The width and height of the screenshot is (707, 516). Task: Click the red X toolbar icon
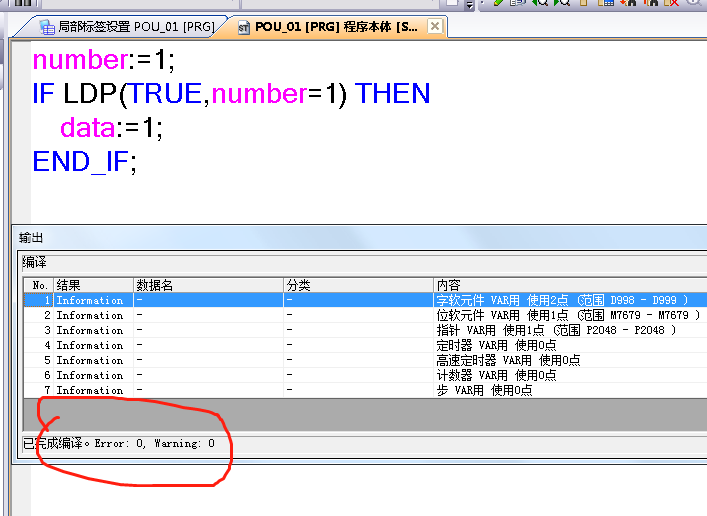pyautogui.click(x=672, y=4)
